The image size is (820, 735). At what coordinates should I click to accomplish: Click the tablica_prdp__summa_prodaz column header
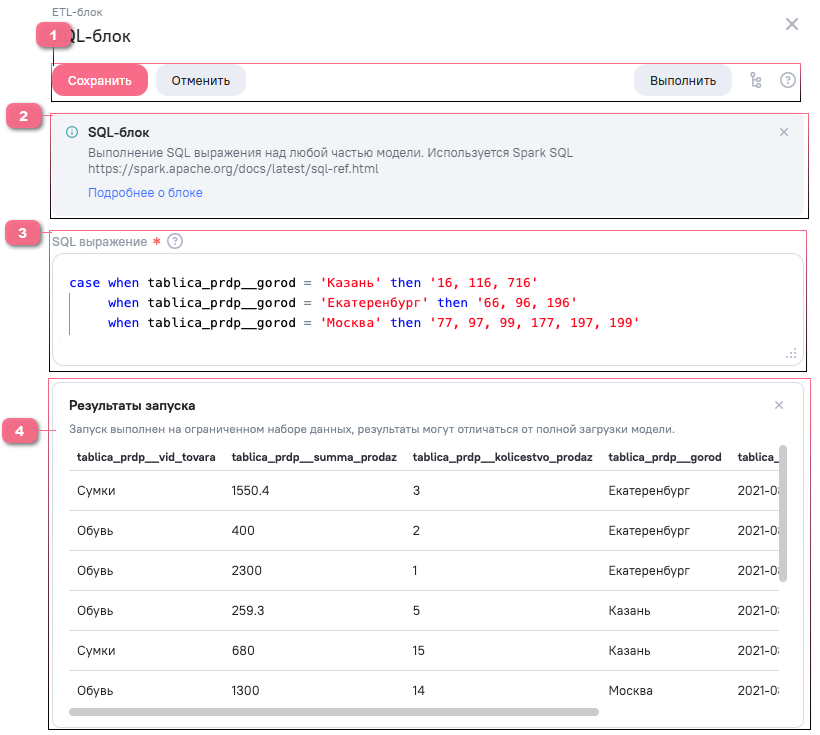coord(314,457)
